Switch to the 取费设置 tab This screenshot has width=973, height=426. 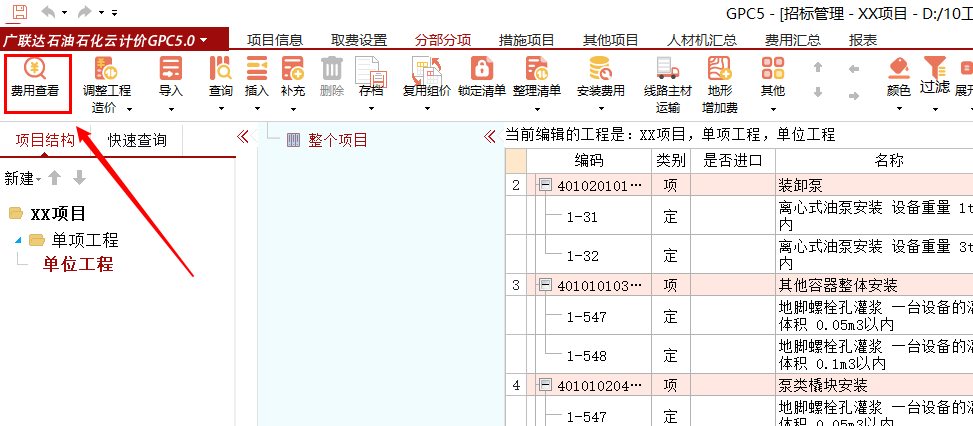pyautogui.click(x=359, y=41)
